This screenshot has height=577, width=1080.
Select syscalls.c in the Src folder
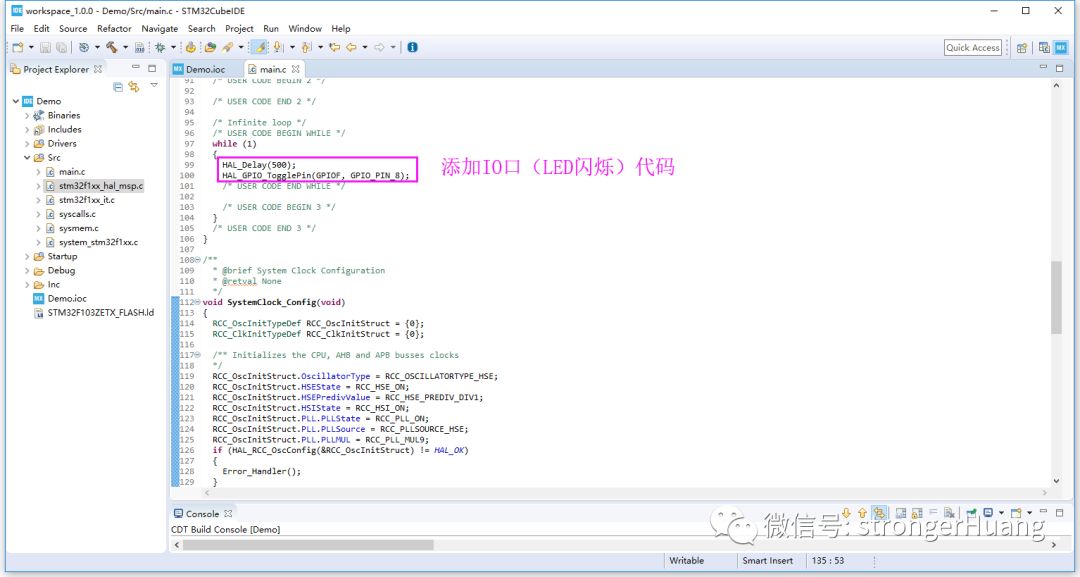(77, 214)
